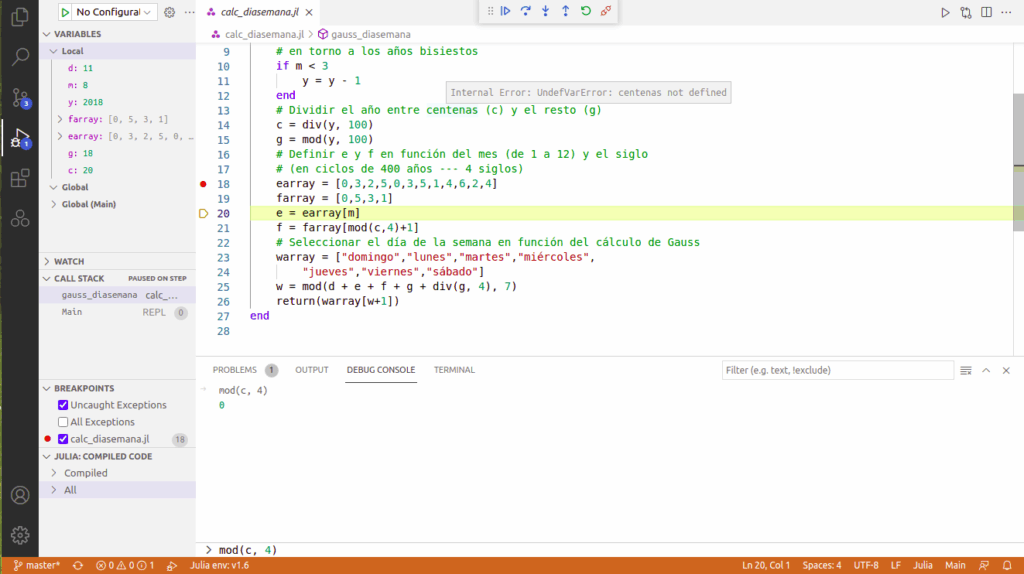Click the debug console filter field
Image resolution: width=1024 pixels, height=574 pixels.
point(837,370)
